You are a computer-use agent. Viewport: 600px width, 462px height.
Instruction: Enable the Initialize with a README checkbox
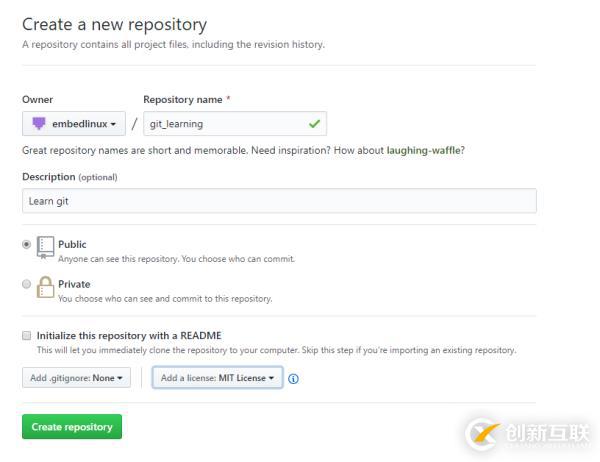pos(27,336)
